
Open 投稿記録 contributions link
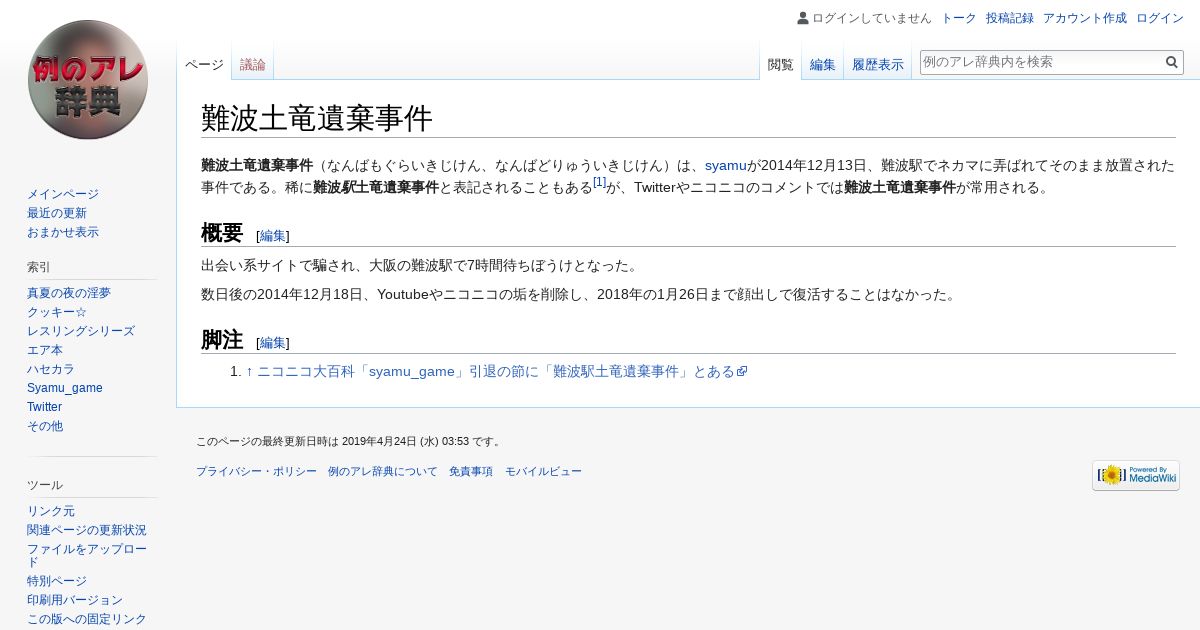[1010, 18]
